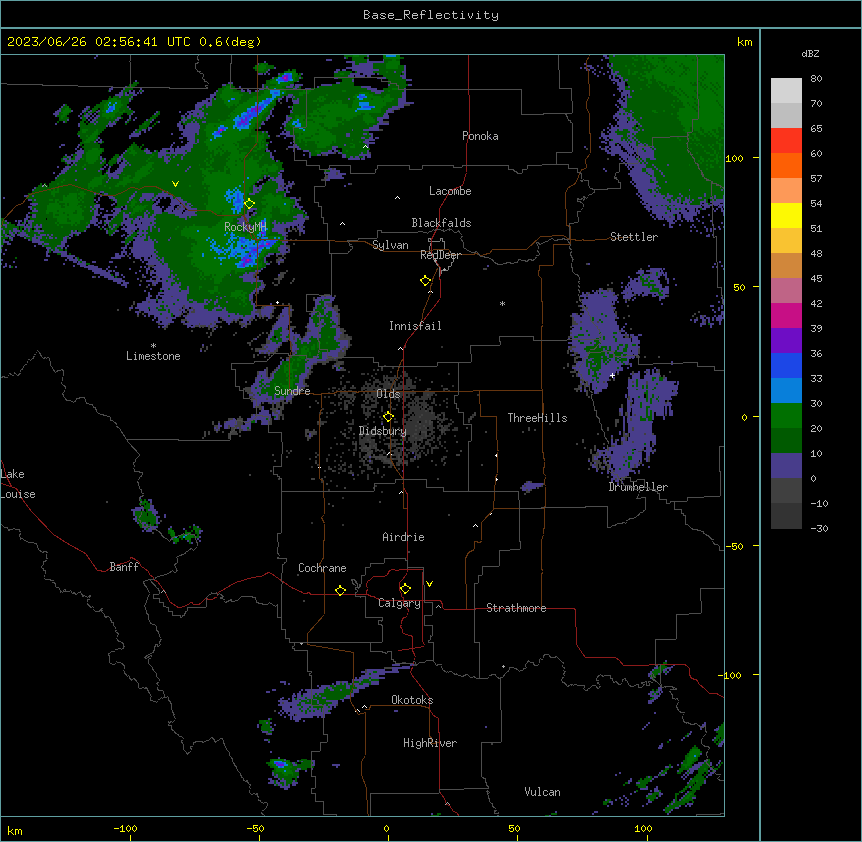Pick the bright yellow 51-54 swatch in the legend

coord(786,215)
